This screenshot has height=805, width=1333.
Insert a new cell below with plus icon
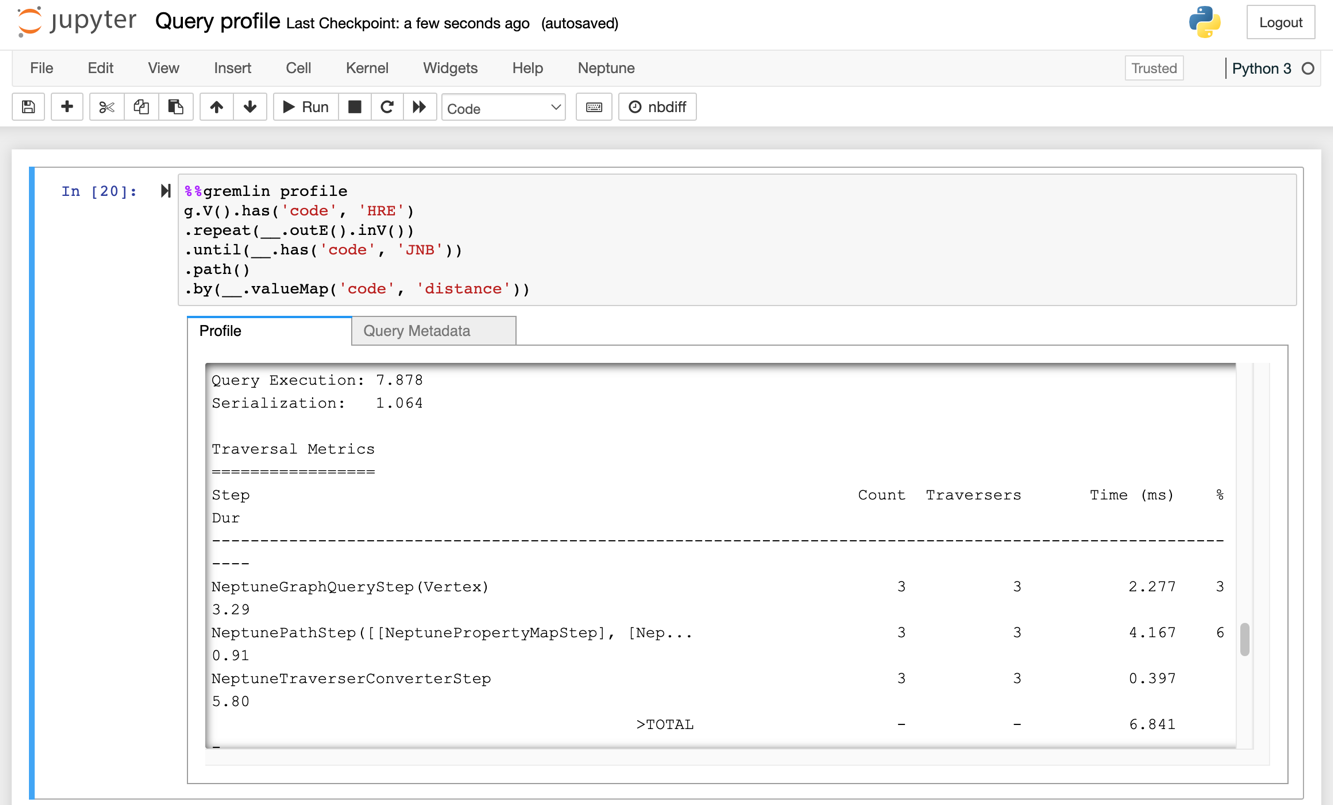(67, 107)
